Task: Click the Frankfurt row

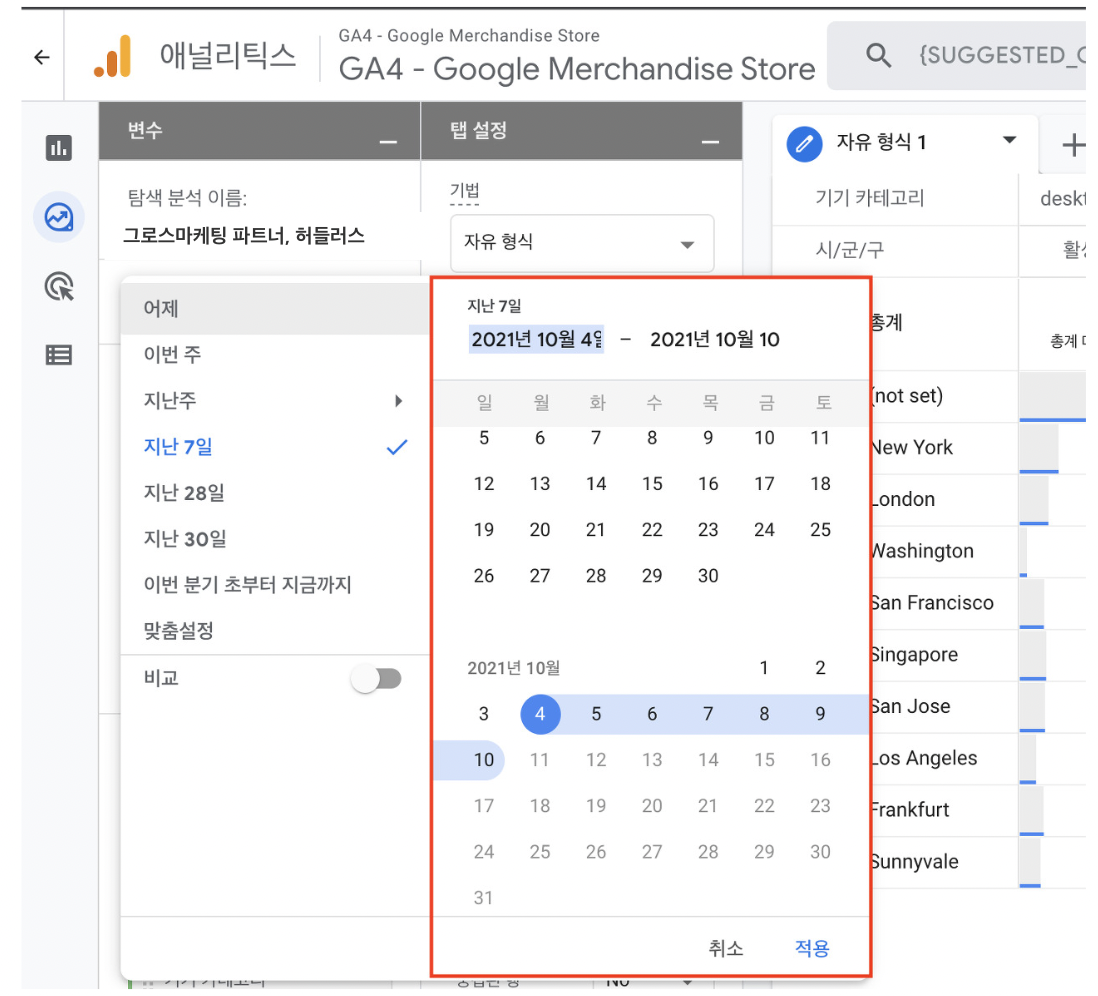Action: tap(978, 811)
